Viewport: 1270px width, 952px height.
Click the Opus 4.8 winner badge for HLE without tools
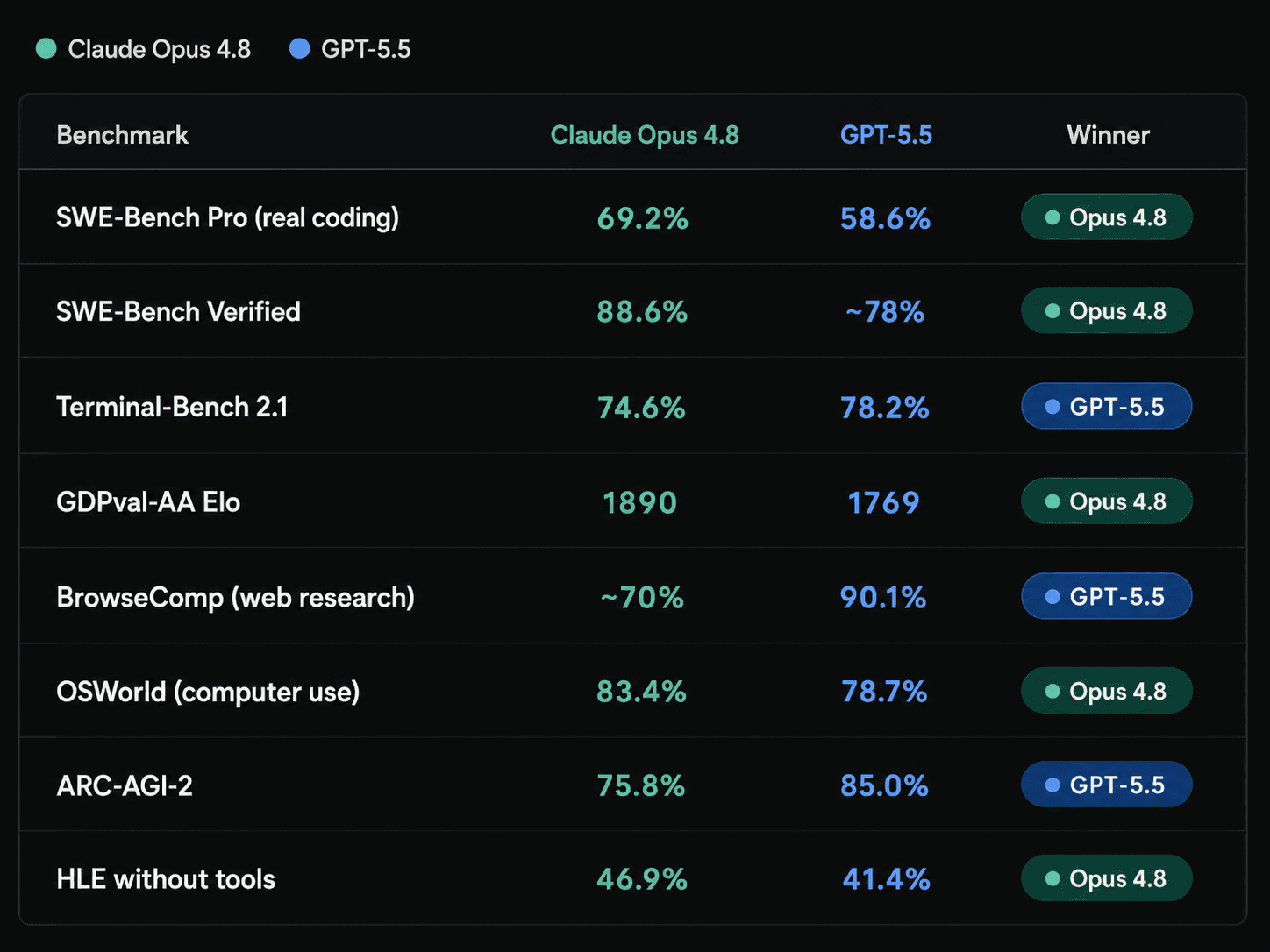pos(1107,878)
